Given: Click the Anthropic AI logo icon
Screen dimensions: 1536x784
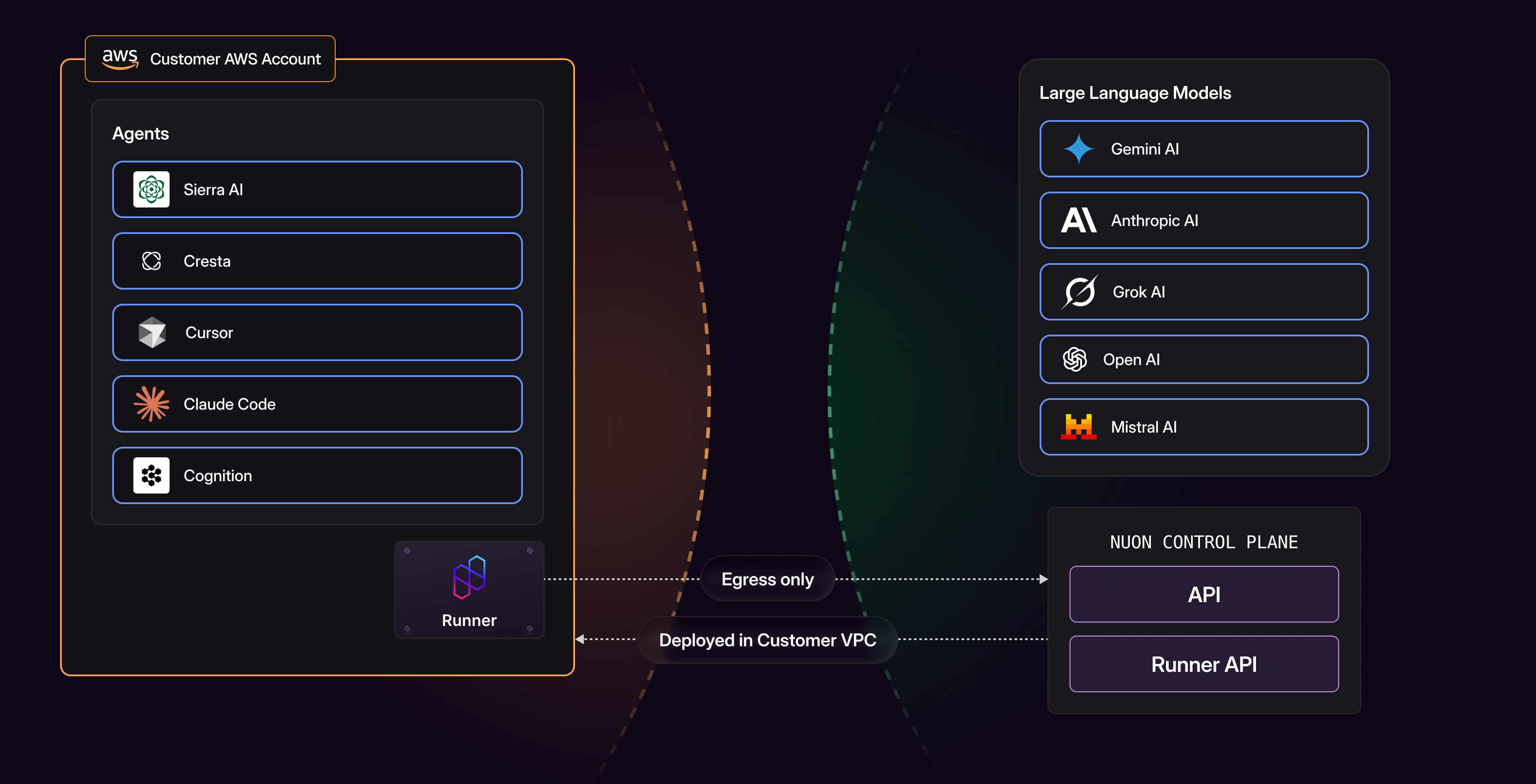Looking at the screenshot, I should click(1078, 220).
